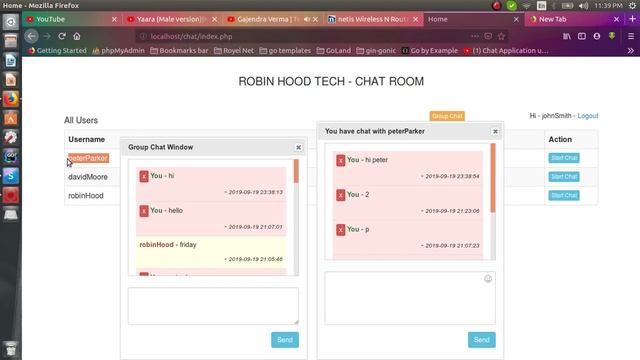The width and height of the screenshot is (640, 360).
Task: Open the Firefox home page icon
Action: (77, 36)
